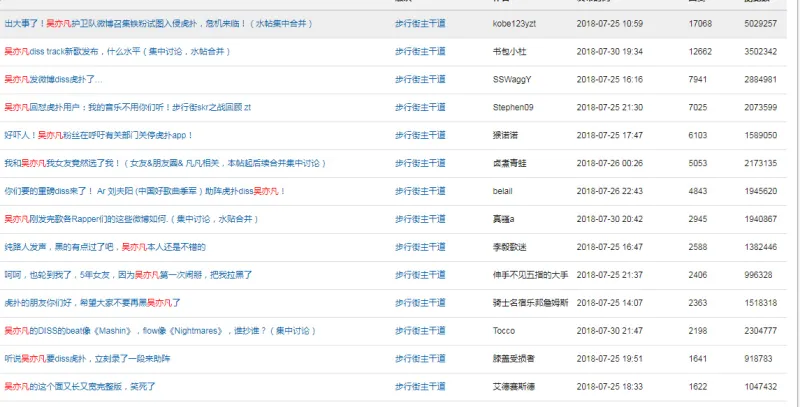Open the '好吓人！吴亦凡粉丝' thread about 虎扑app

[x=98, y=134]
